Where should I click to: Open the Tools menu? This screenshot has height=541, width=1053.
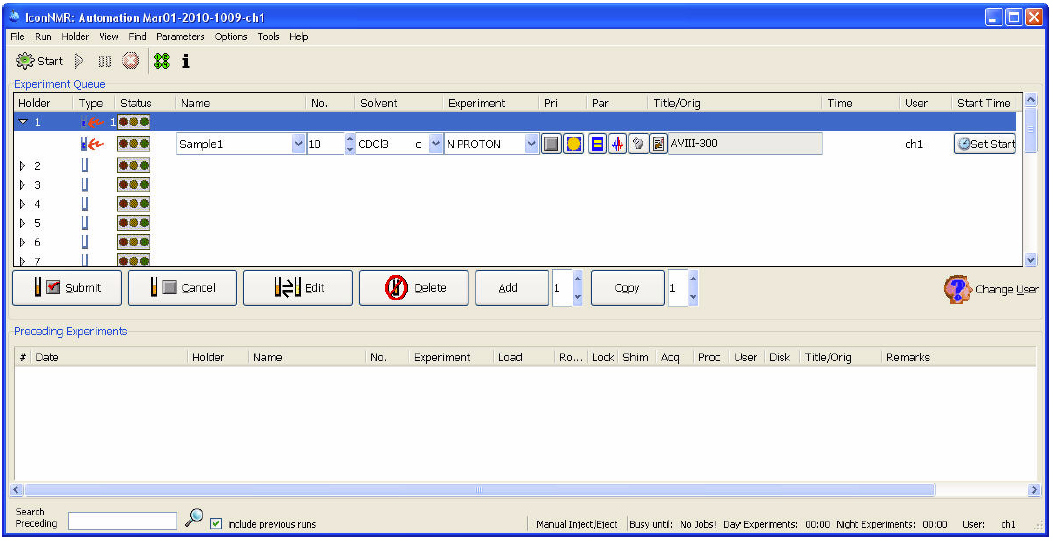pos(269,37)
